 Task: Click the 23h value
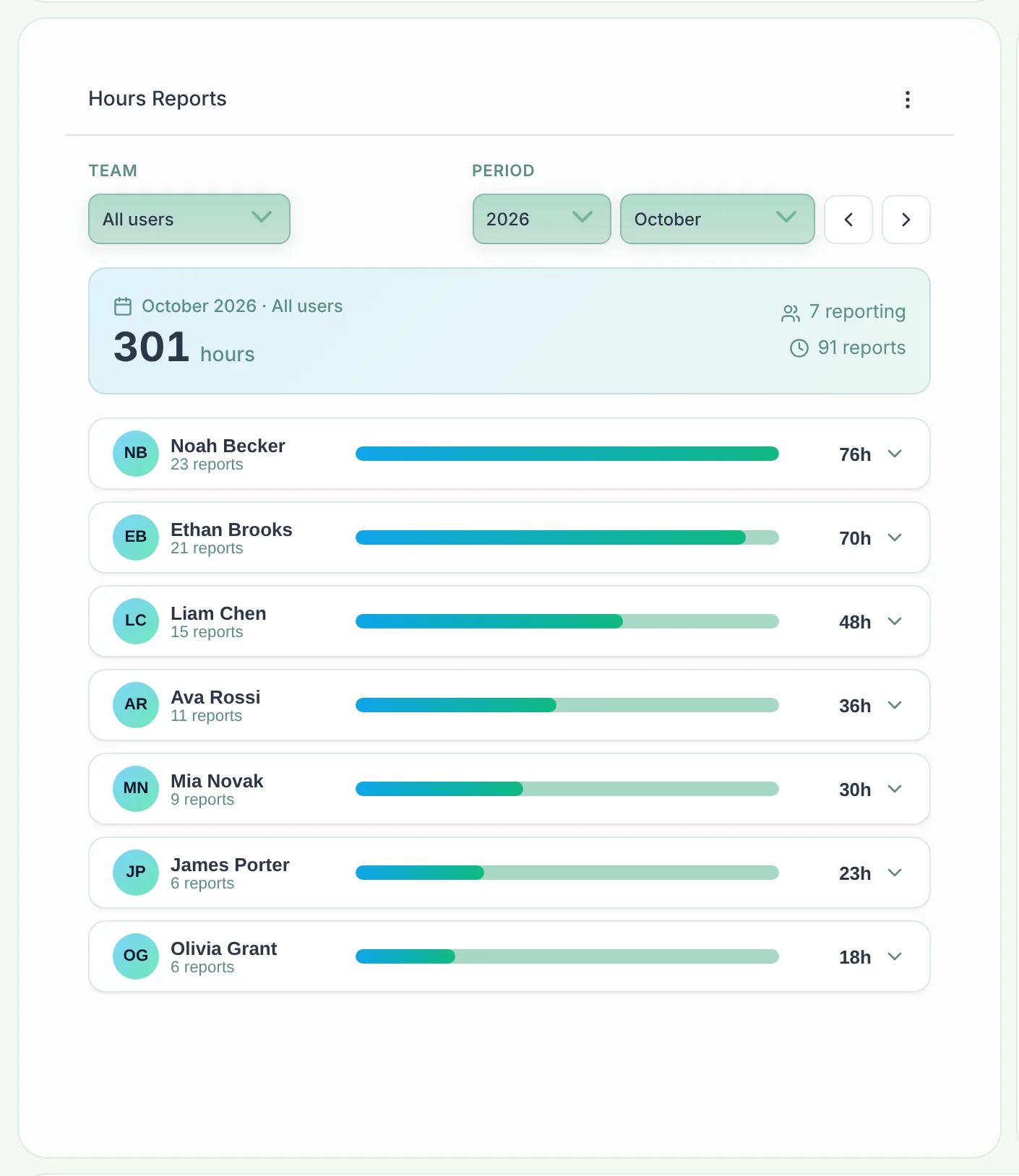tap(855, 873)
